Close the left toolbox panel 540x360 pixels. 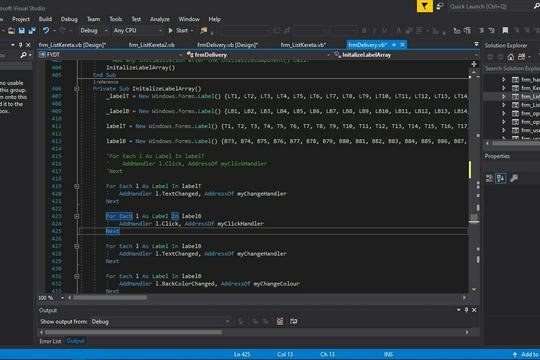(28, 45)
